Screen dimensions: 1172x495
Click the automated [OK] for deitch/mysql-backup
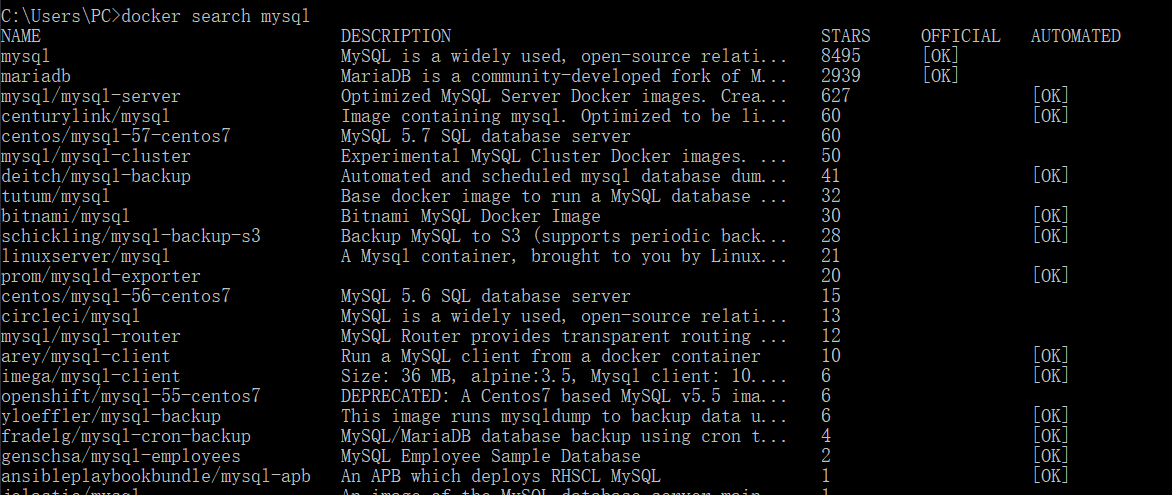(1050, 176)
